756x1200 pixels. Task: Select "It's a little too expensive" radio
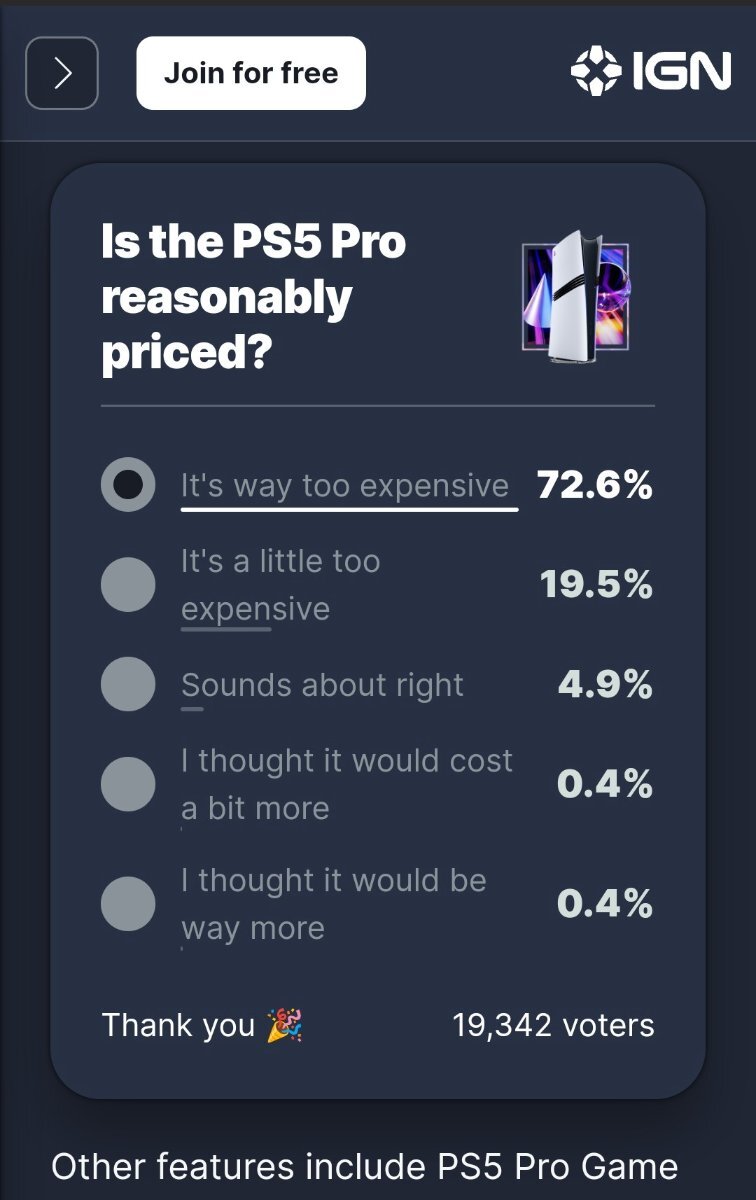128,585
